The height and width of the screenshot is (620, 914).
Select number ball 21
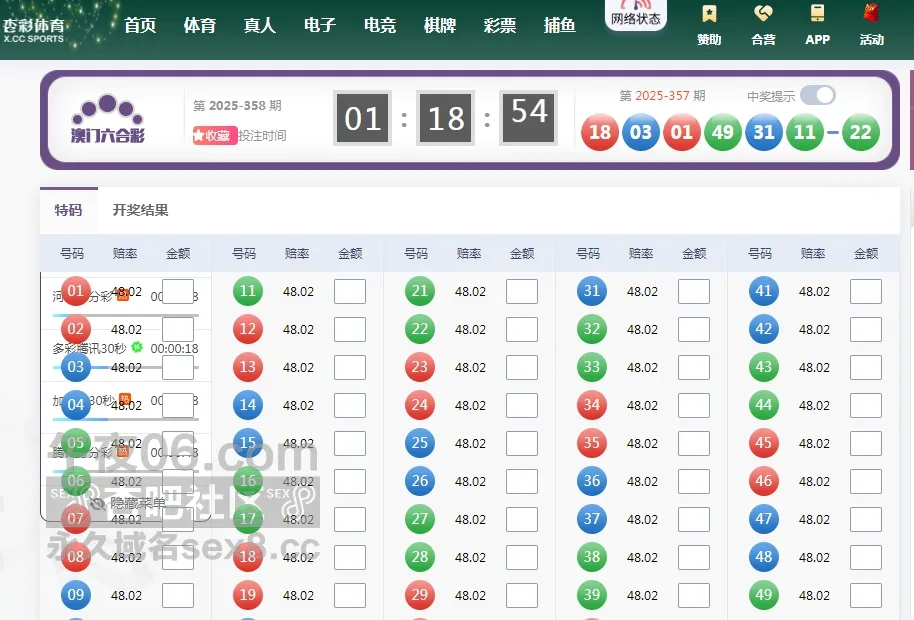420,291
